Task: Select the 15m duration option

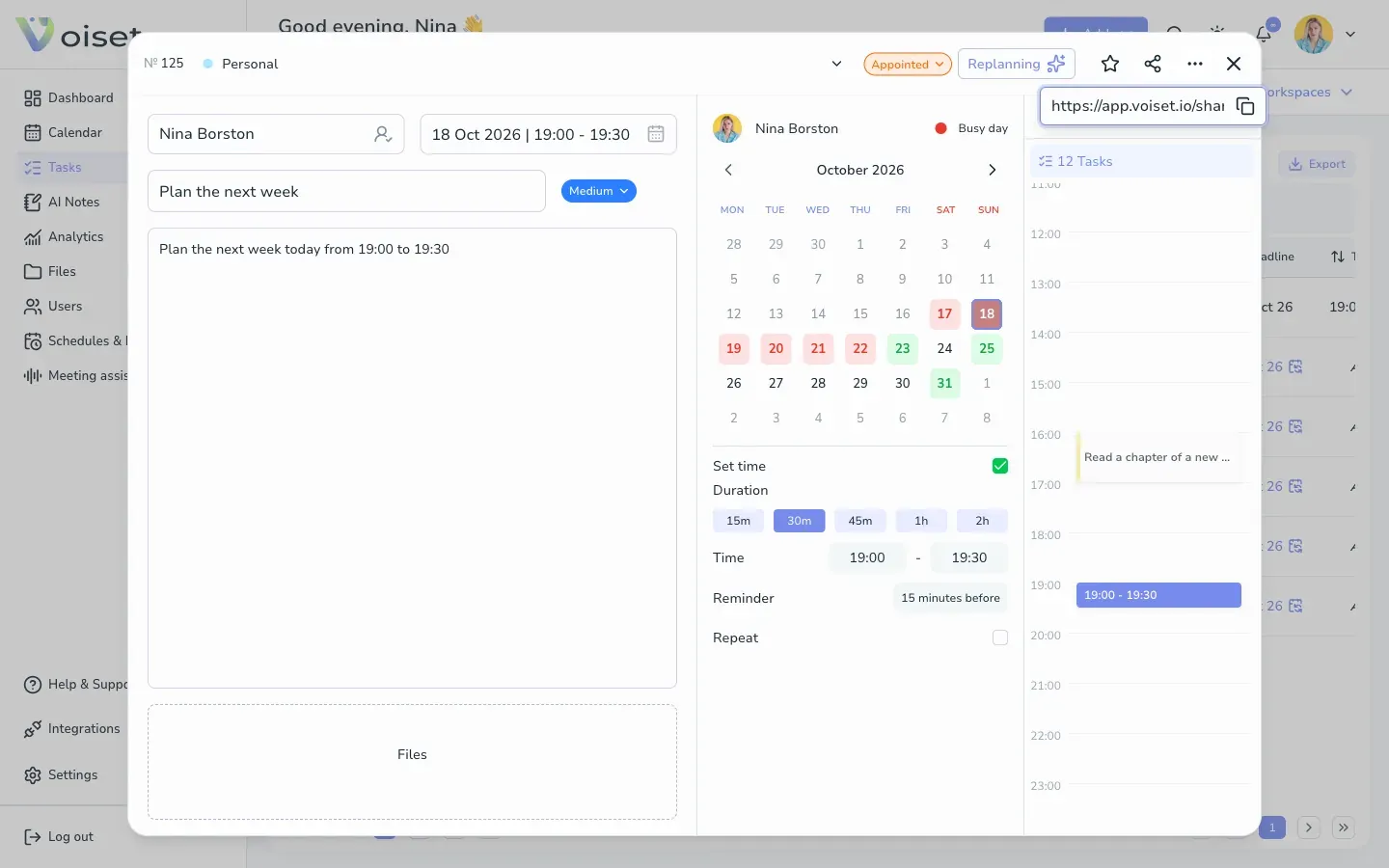Action: (x=738, y=521)
